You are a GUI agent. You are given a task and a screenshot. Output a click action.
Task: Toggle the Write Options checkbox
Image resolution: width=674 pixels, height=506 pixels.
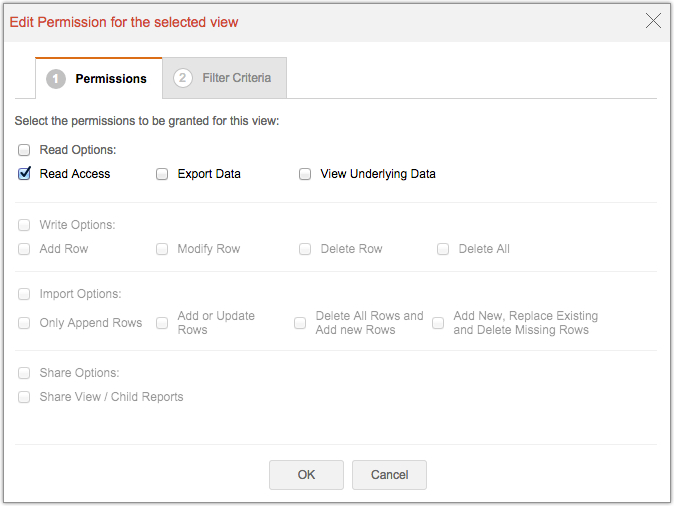pos(24,225)
